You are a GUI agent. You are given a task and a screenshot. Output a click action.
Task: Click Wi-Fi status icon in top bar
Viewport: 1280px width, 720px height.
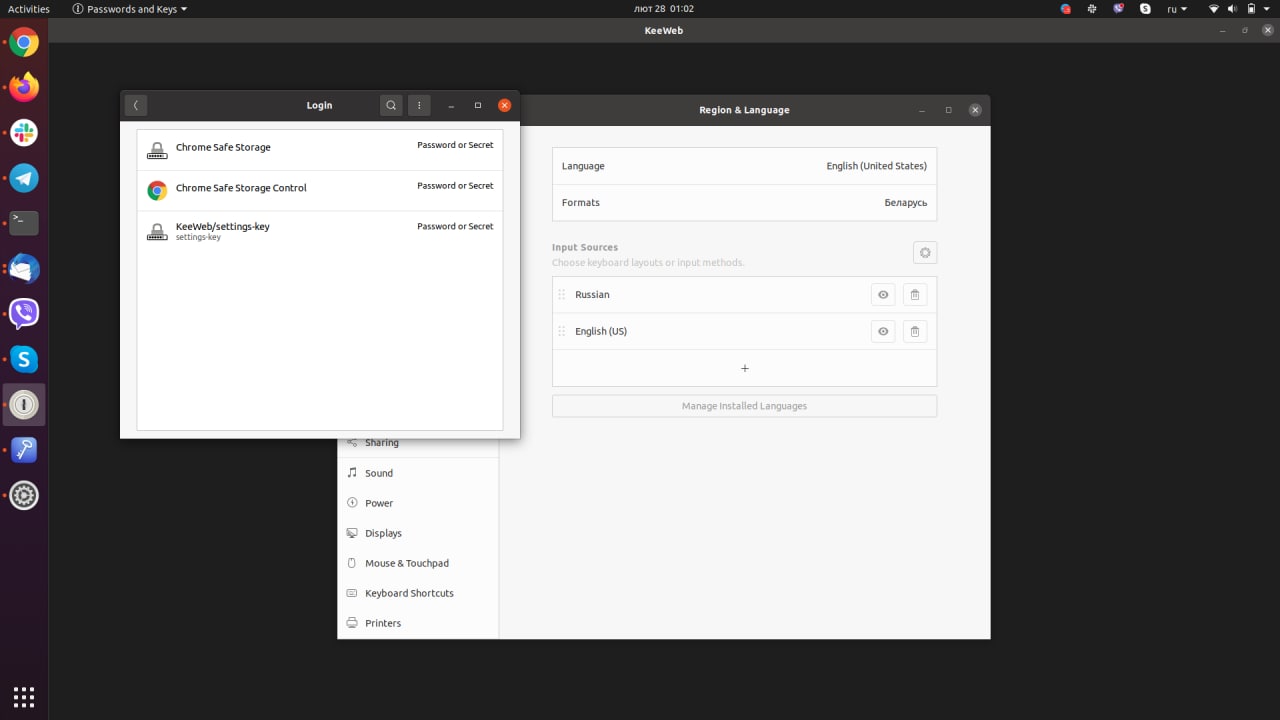pyautogui.click(x=1214, y=9)
